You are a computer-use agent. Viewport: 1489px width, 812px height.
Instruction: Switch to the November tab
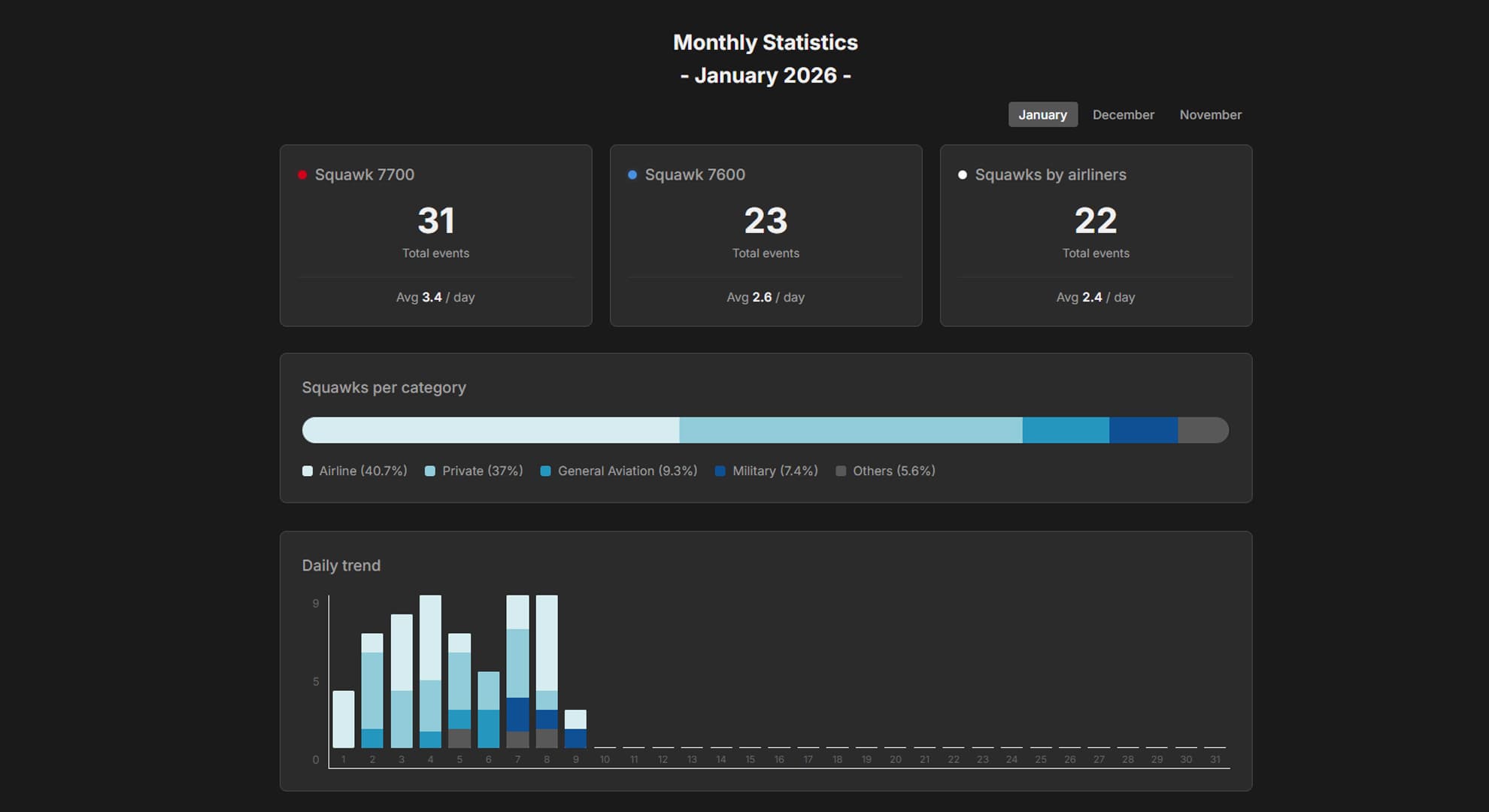(1210, 115)
